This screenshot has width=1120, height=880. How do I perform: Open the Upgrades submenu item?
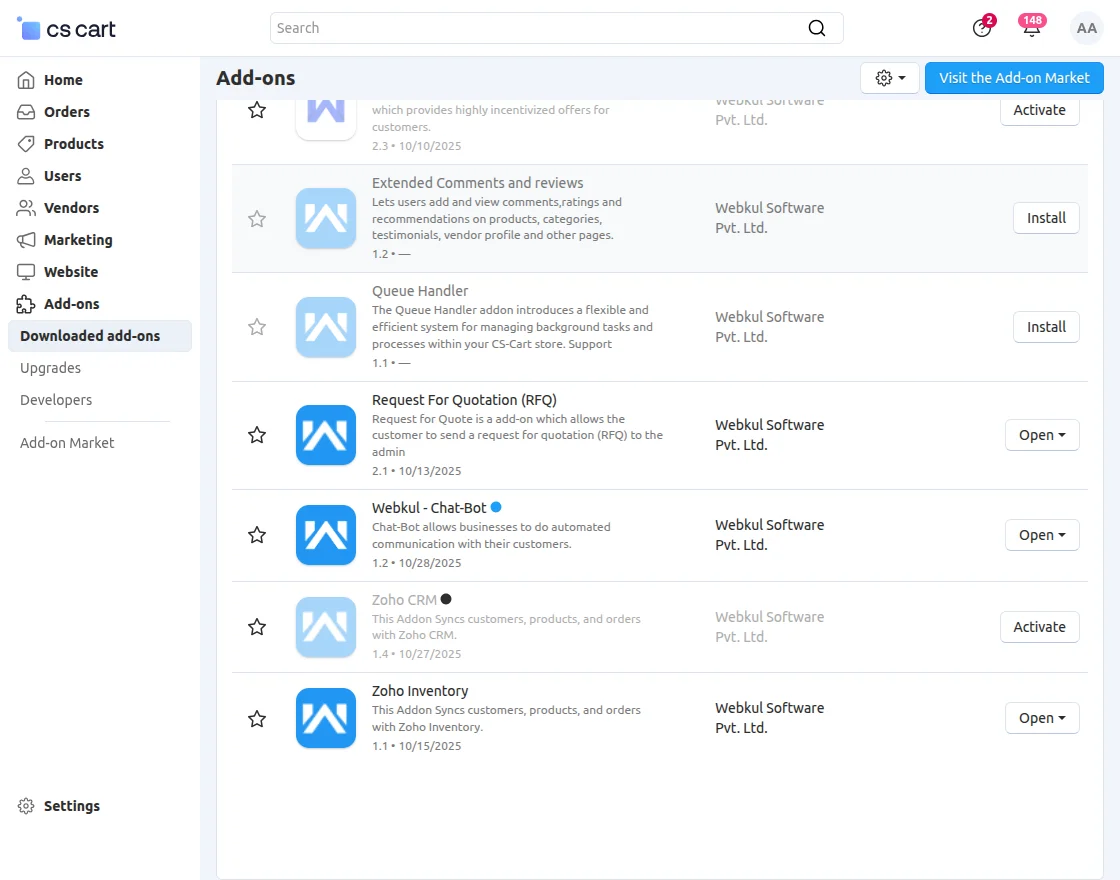pyautogui.click(x=50, y=368)
